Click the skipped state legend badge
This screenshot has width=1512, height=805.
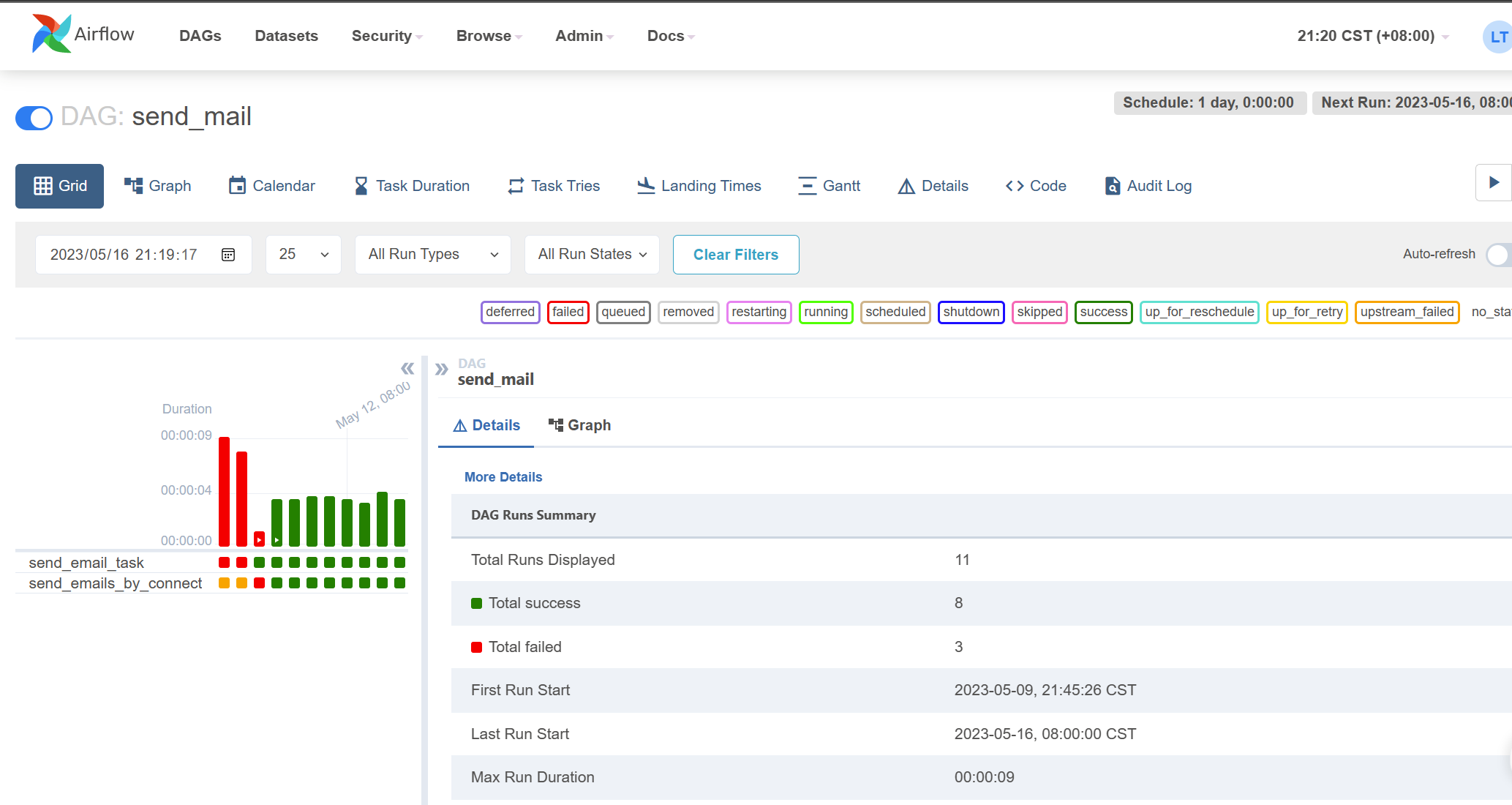(1039, 312)
